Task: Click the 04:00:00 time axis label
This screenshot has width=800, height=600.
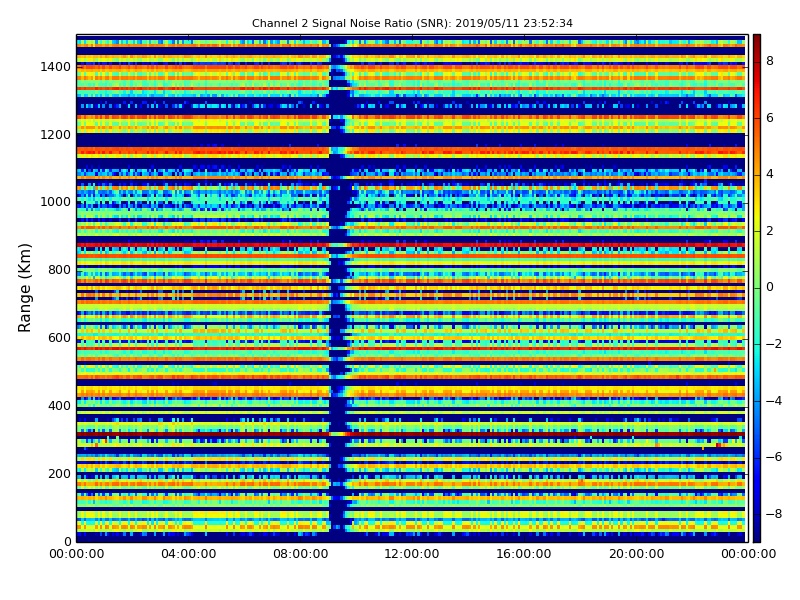Action: tap(188, 554)
